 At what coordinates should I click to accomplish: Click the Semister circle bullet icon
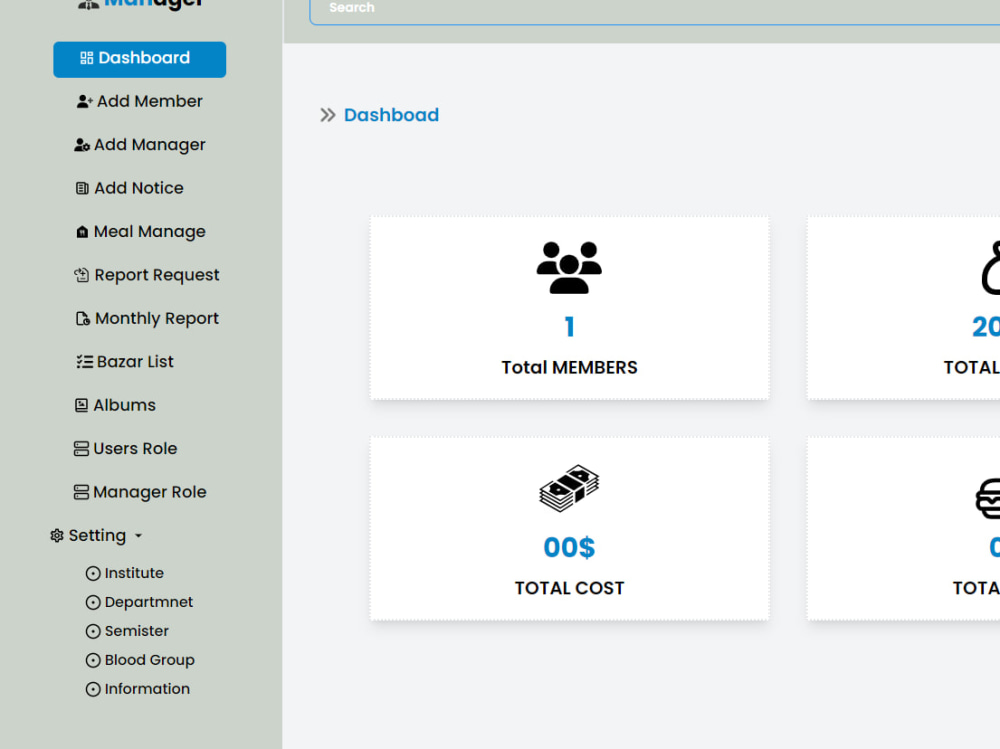coord(93,631)
